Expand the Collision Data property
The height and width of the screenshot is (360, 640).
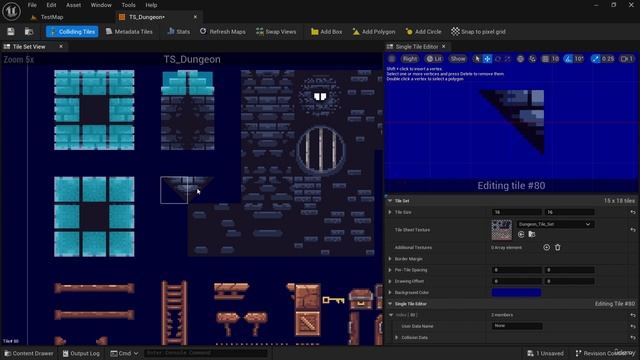tap(396, 338)
